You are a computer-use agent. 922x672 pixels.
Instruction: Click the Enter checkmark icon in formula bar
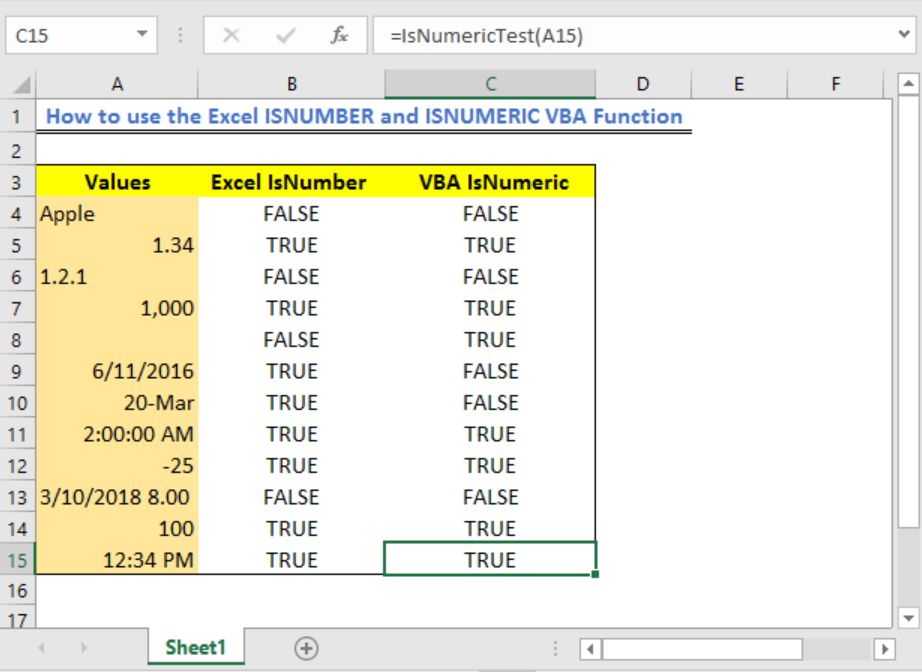tap(285, 35)
